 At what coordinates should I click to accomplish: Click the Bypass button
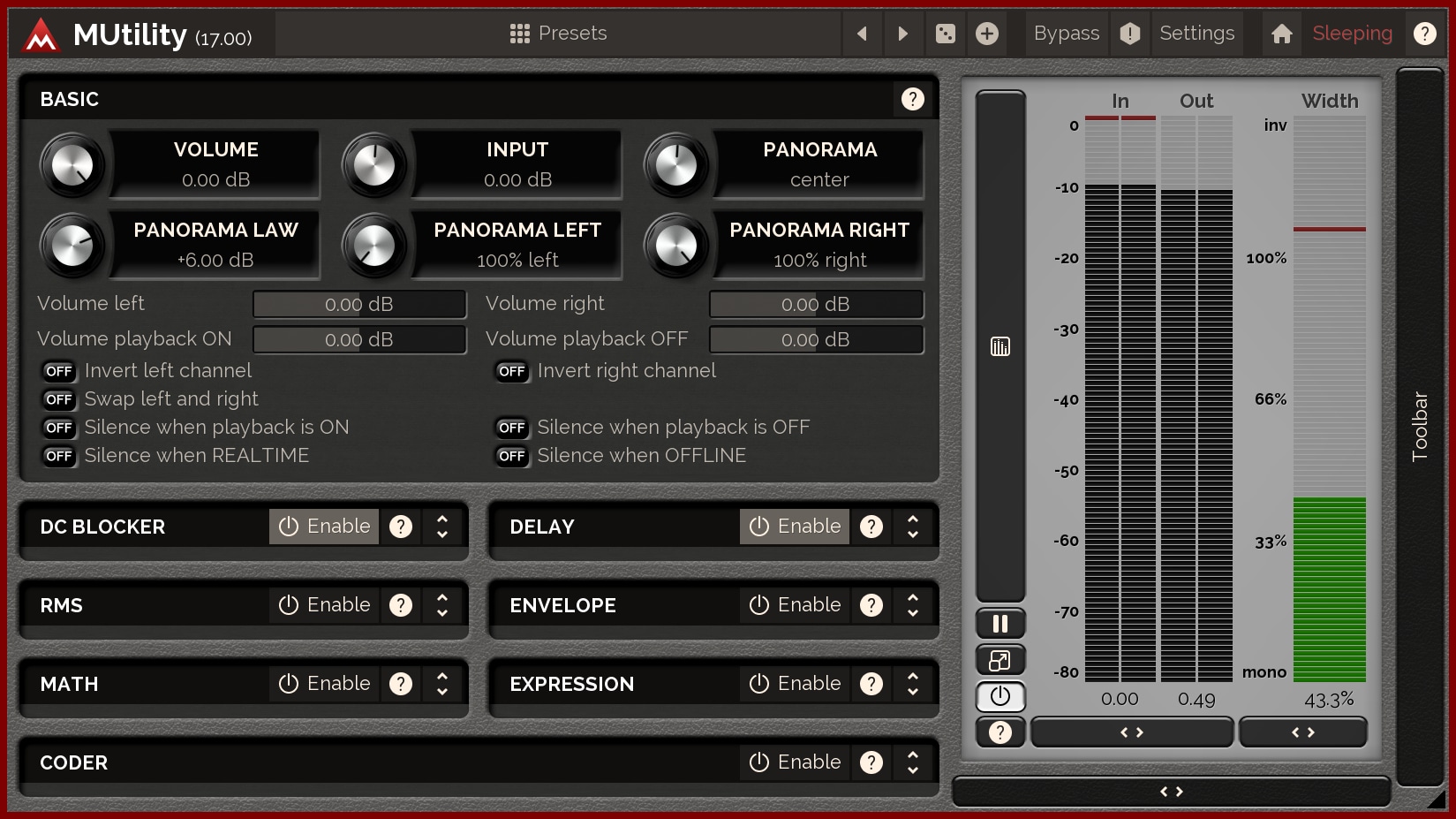coord(1066,34)
